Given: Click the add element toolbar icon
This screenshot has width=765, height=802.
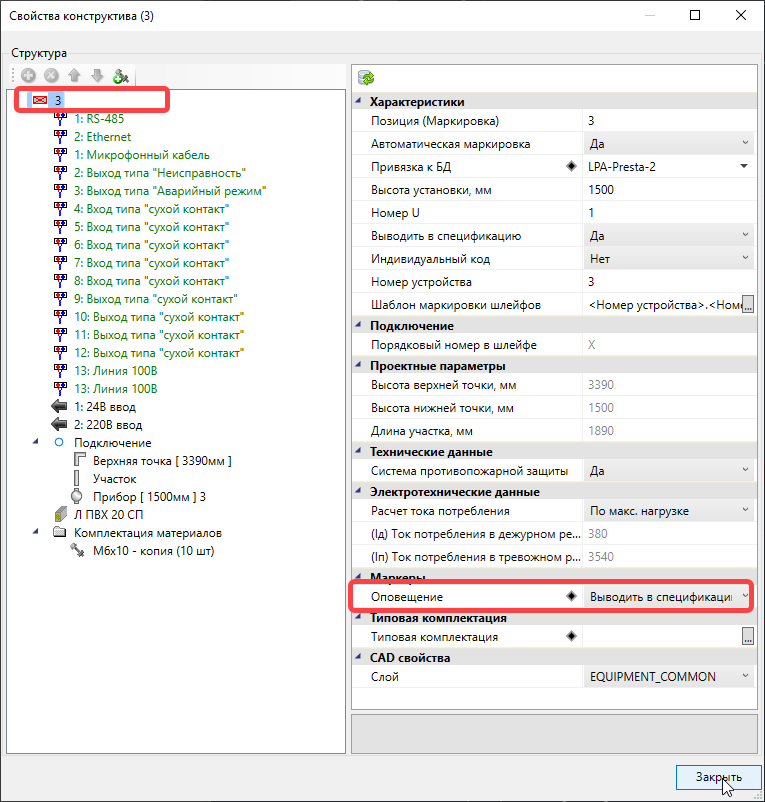Looking at the screenshot, I should coord(28,76).
